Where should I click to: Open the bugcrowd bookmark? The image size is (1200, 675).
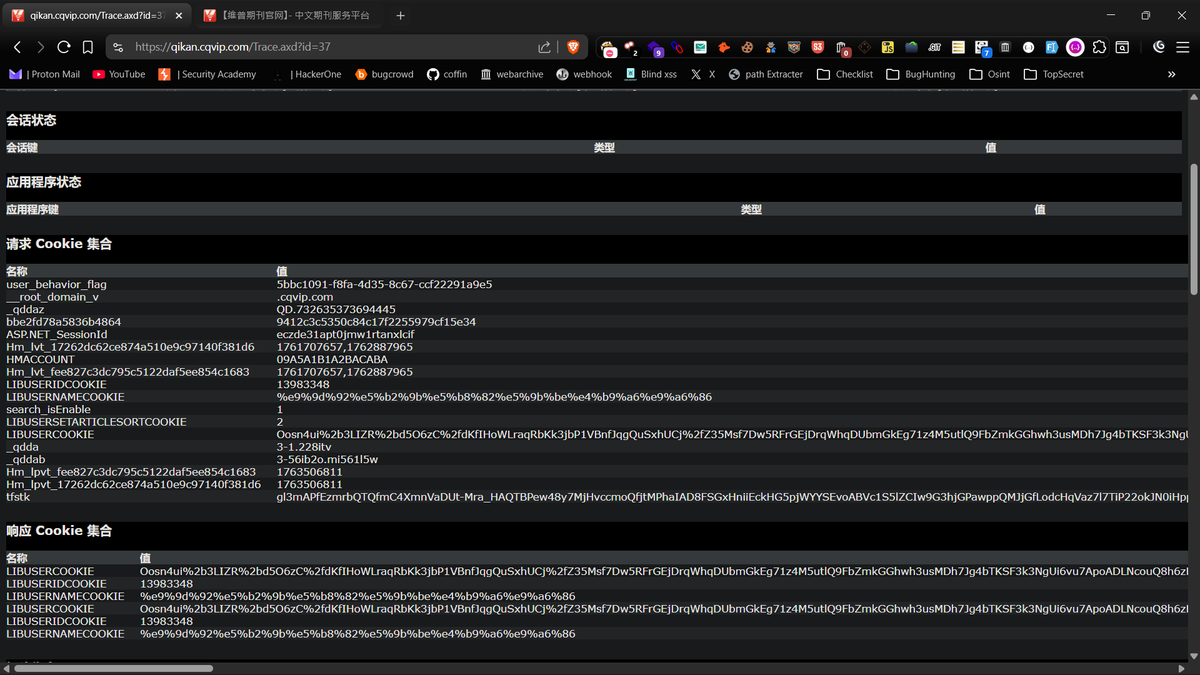click(384, 74)
